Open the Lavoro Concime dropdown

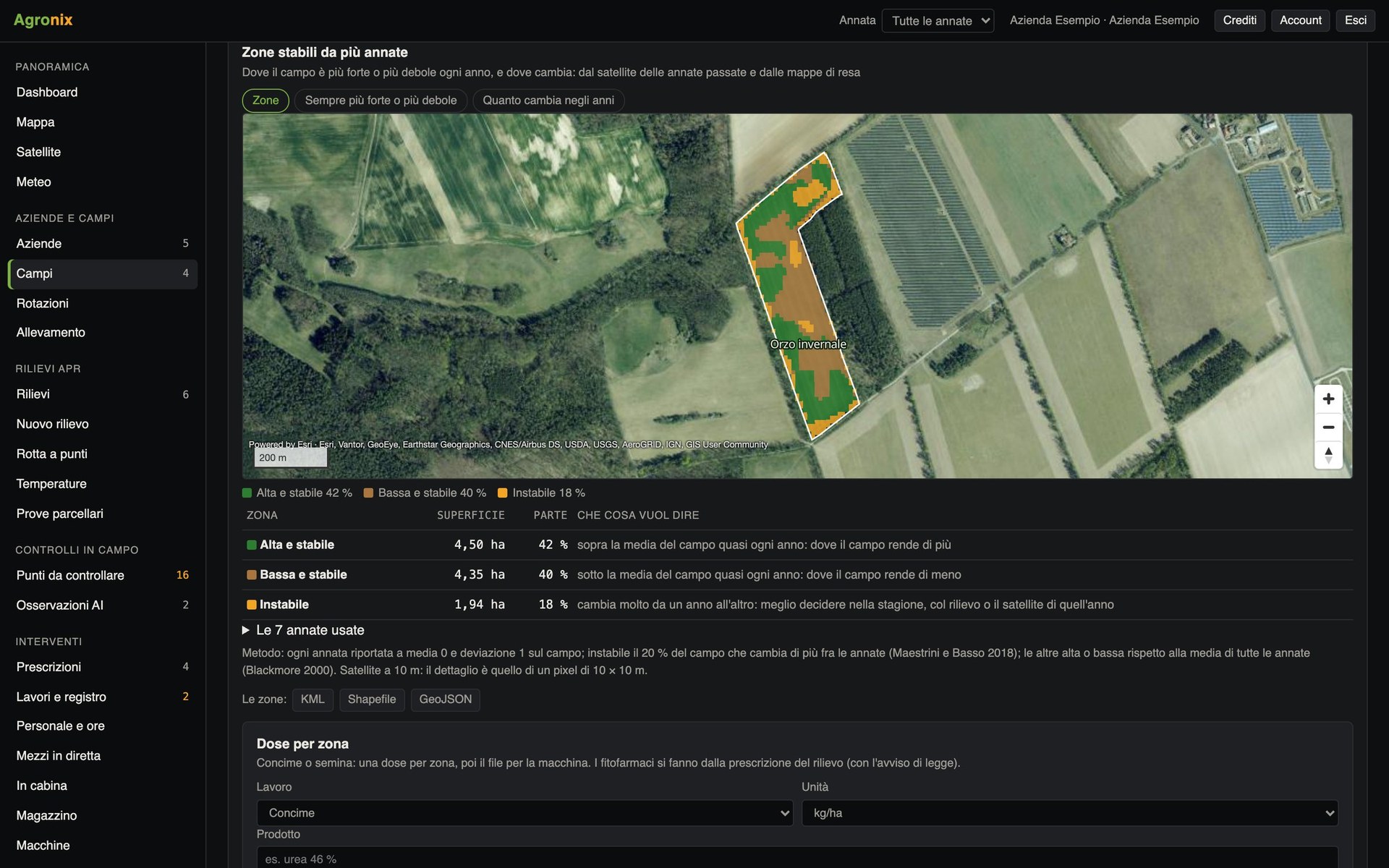tap(524, 813)
